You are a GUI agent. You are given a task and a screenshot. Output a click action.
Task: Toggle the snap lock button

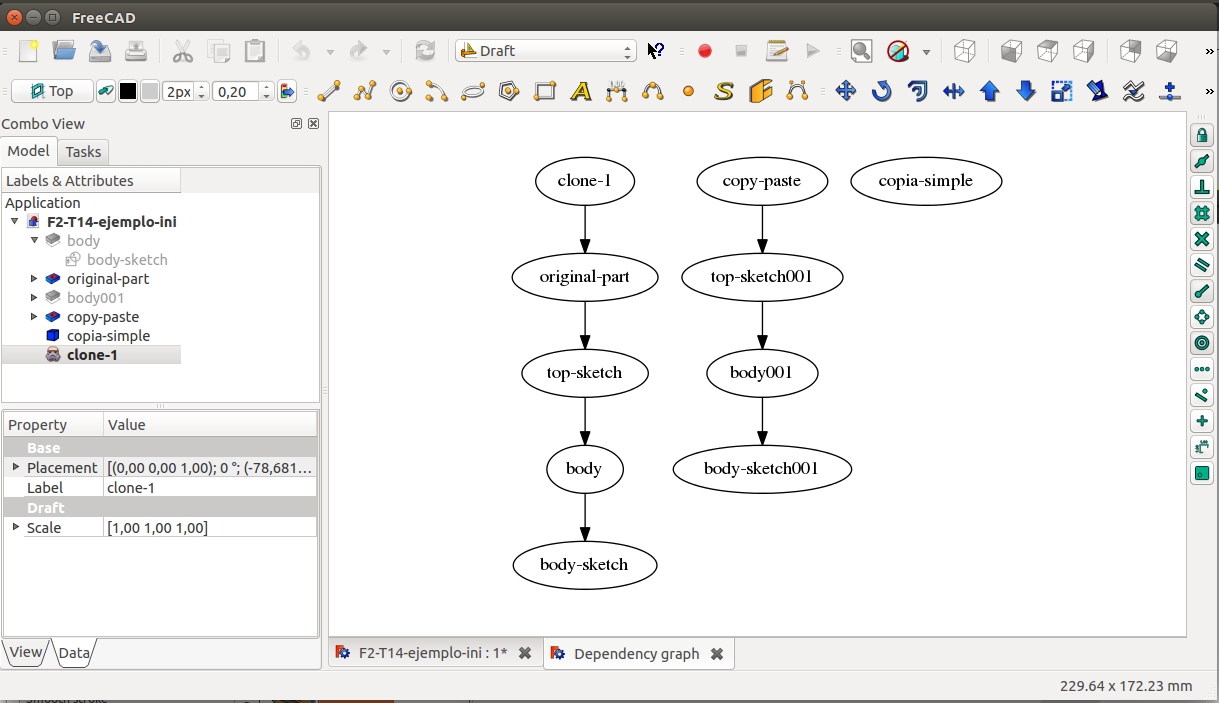click(x=1202, y=135)
